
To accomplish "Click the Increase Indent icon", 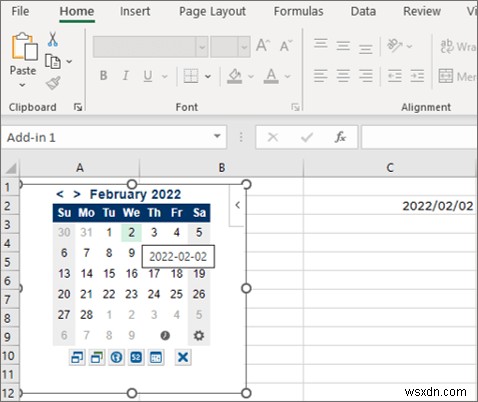I will click(x=417, y=76).
